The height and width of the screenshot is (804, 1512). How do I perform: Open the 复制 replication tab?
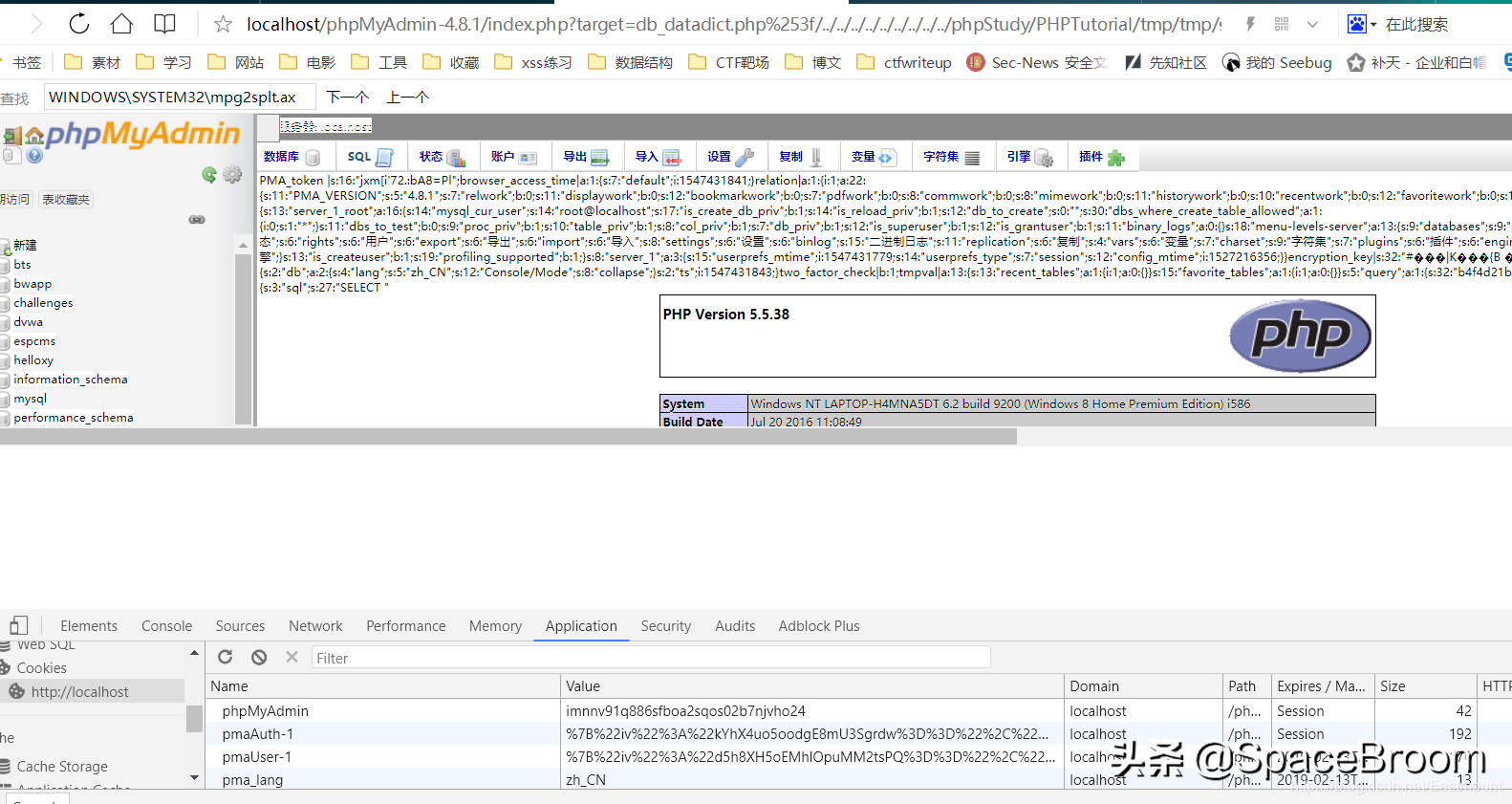pyautogui.click(x=802, y=157)
